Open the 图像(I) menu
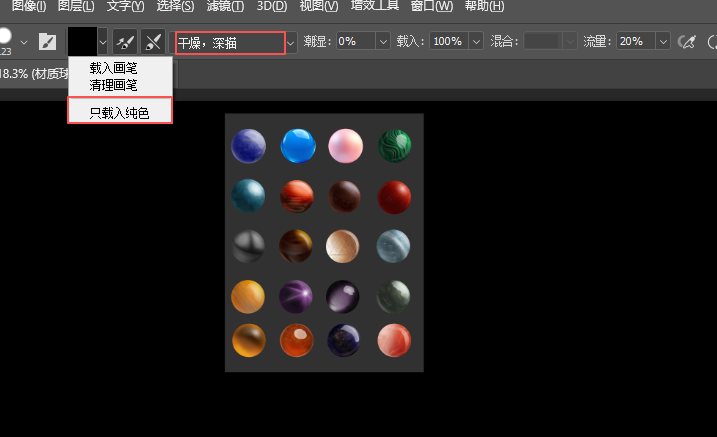 coord(29,6)
